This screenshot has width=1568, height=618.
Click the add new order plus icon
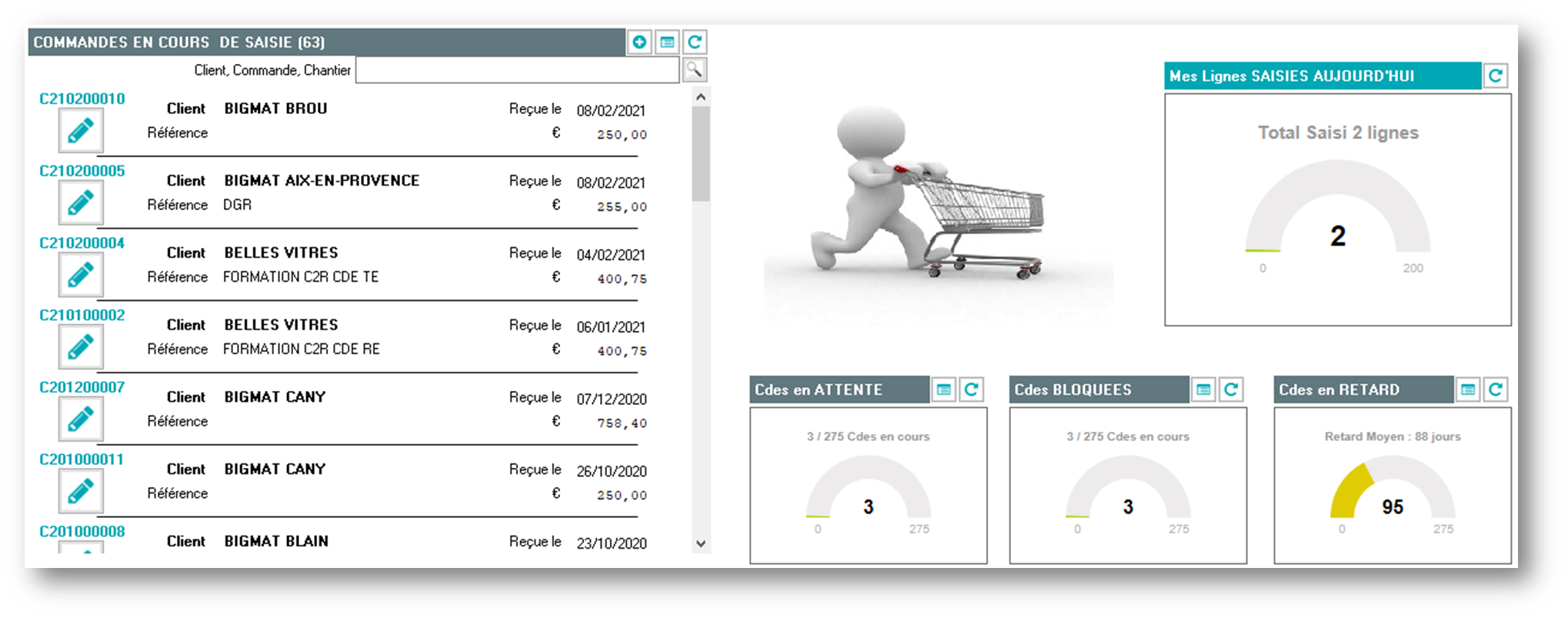pyautogui.click(x=639, y=42)
